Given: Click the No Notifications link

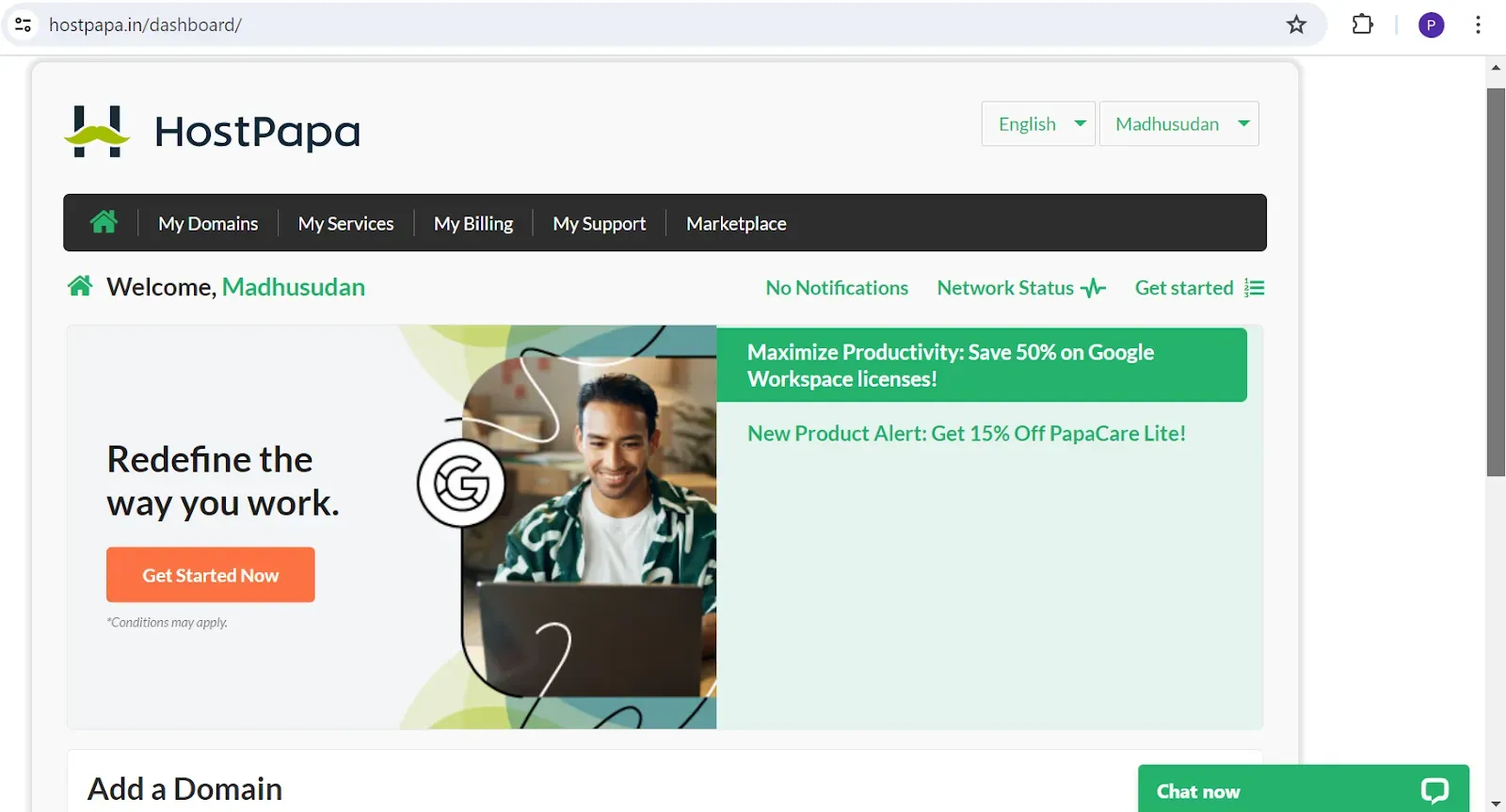Looking at the screenshot, I should click(x=837, y=288).
